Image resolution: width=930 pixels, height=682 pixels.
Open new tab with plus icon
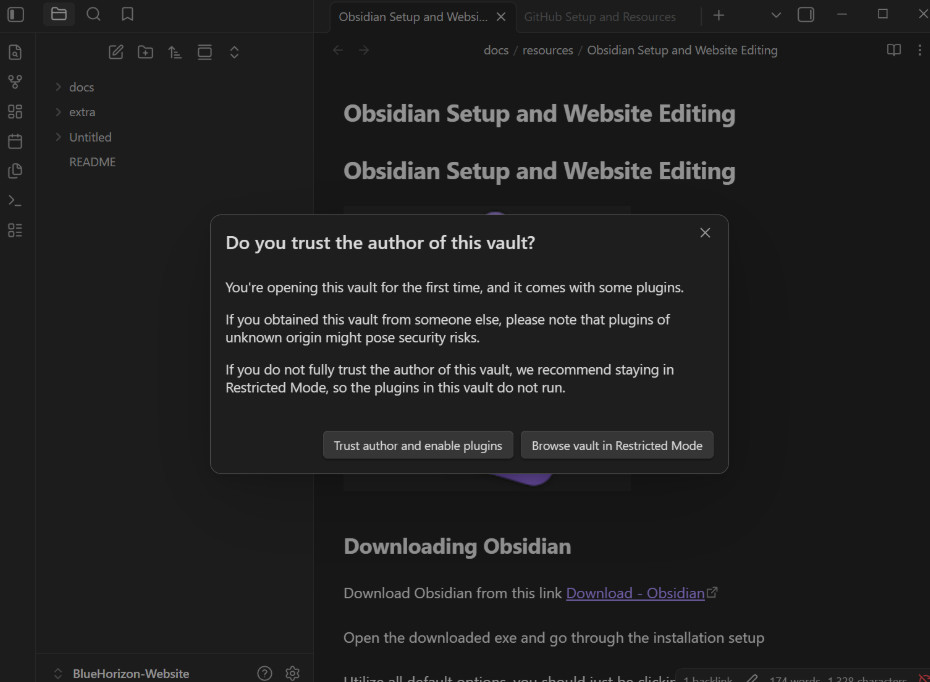point(719,15)
